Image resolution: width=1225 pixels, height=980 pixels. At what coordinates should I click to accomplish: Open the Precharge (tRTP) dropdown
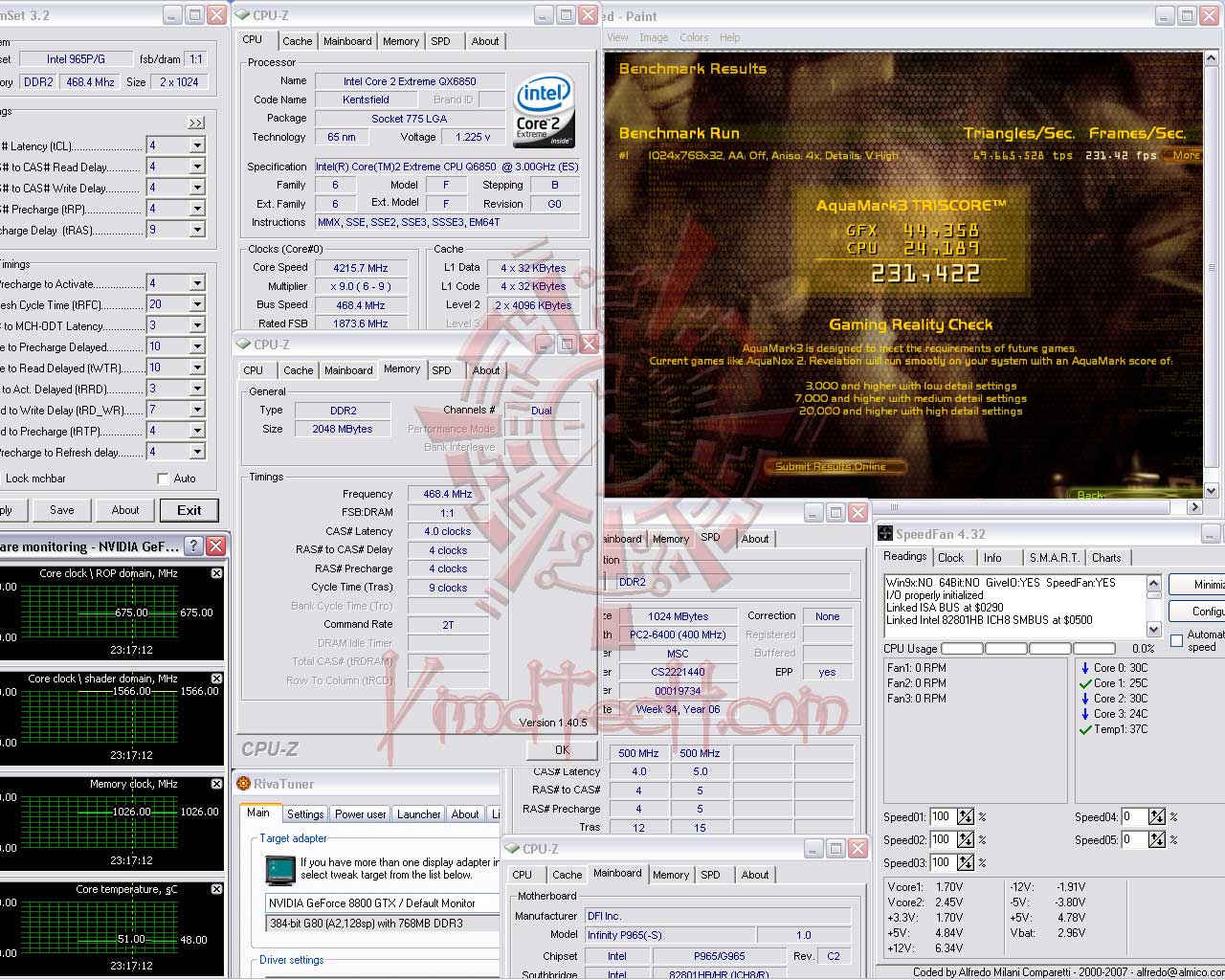pyautogui.click(x=197, y=431)
